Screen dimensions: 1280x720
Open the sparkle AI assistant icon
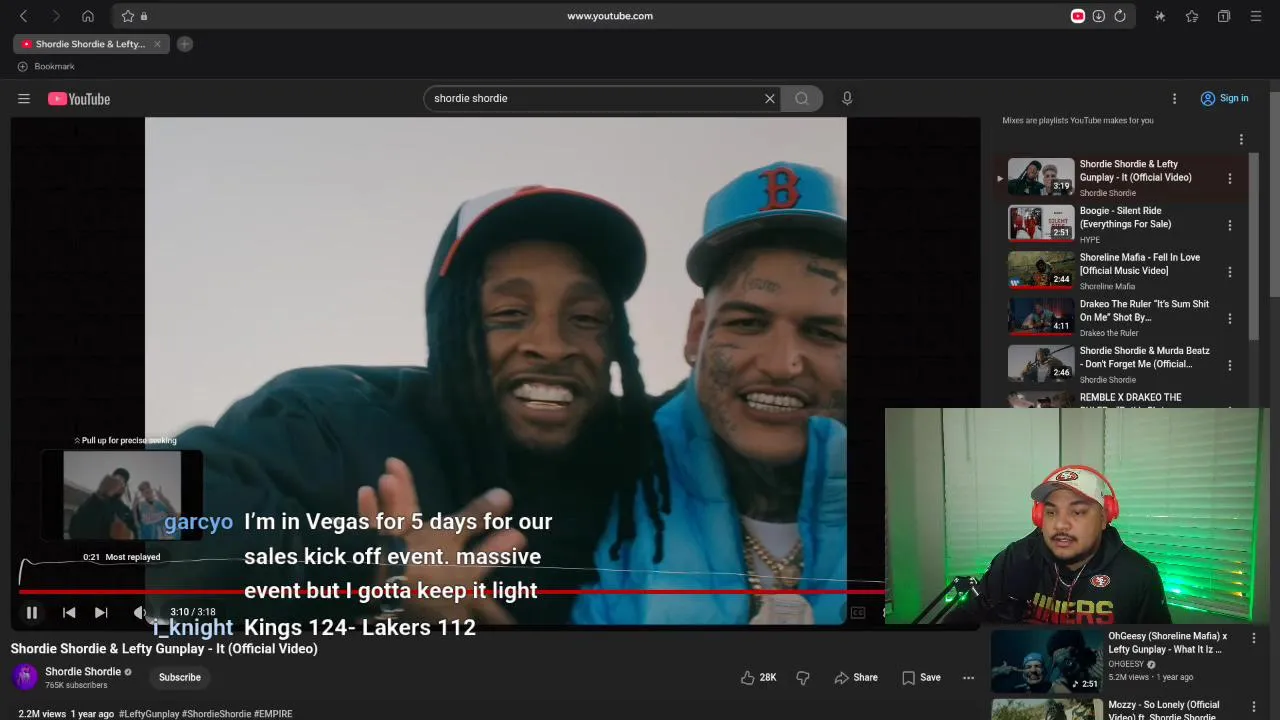(x=1160, y=16)
